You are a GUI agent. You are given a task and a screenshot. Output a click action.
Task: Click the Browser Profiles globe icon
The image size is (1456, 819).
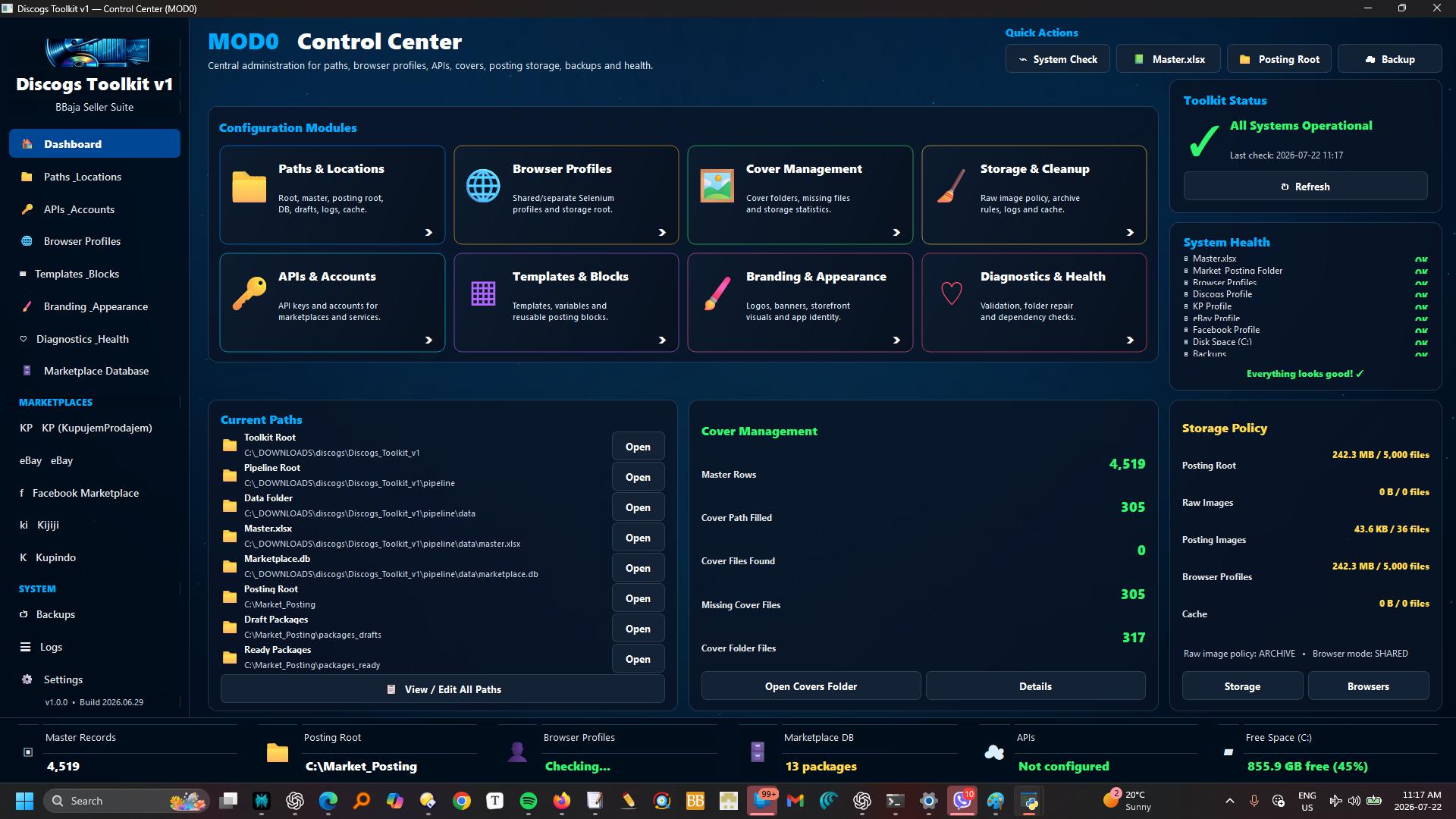click(483, 186)
